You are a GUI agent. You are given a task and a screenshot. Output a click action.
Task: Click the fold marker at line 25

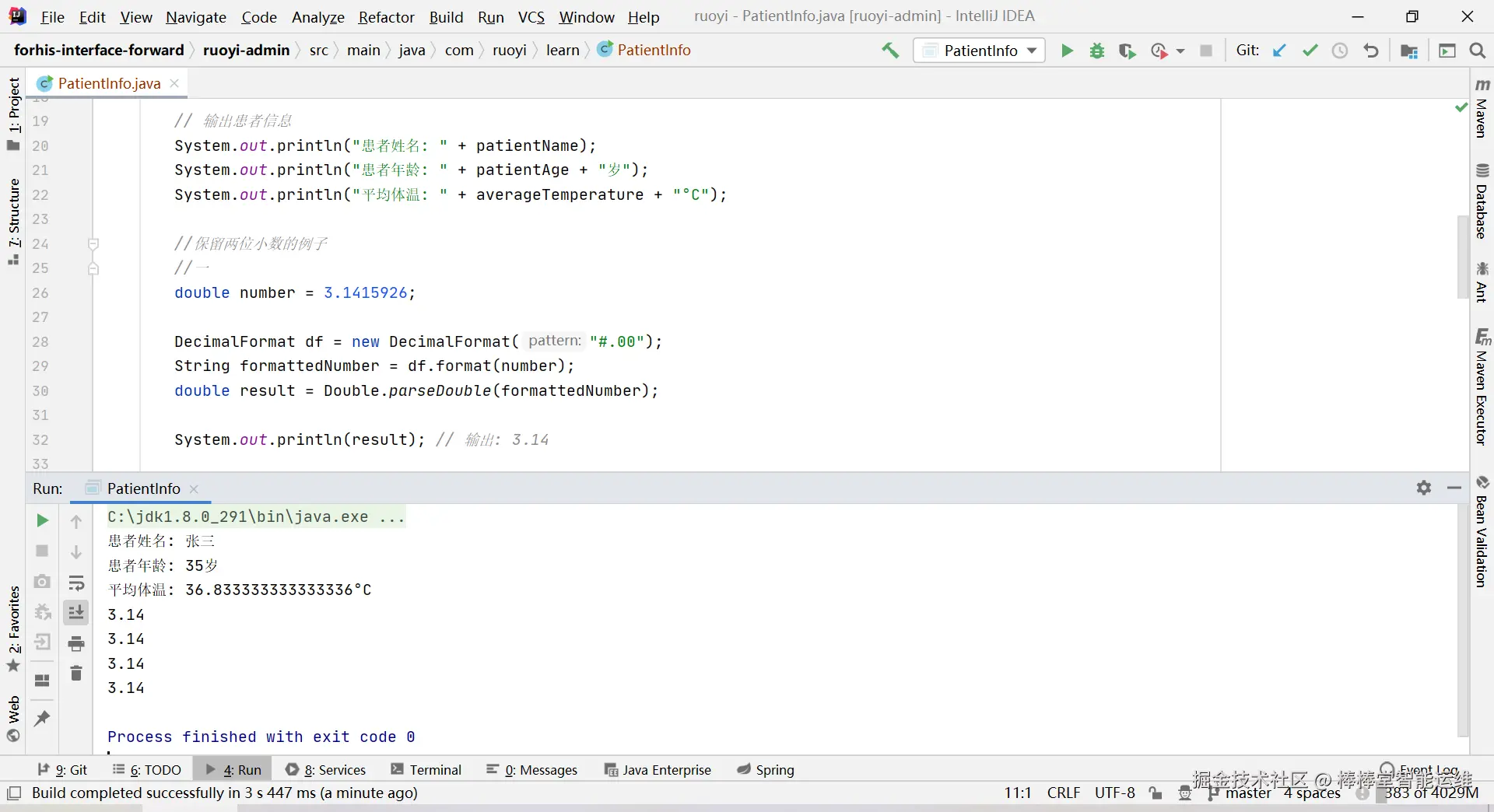coord(93,268)
